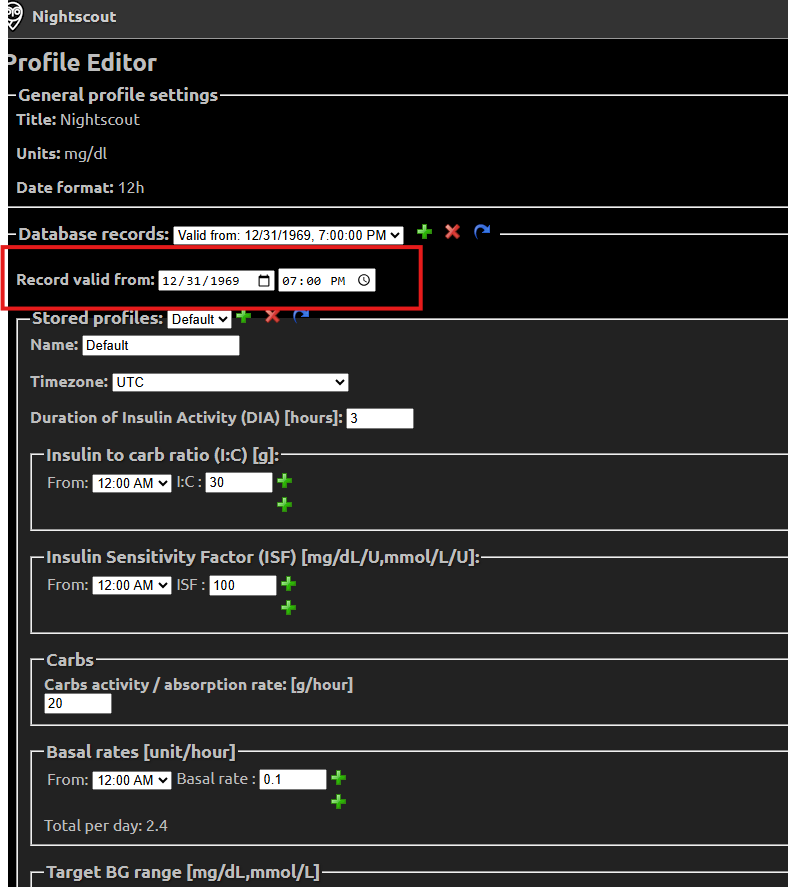Screen dimensions: 788x887
Task: Click the profile Name input field
Action: click(160, 345)
